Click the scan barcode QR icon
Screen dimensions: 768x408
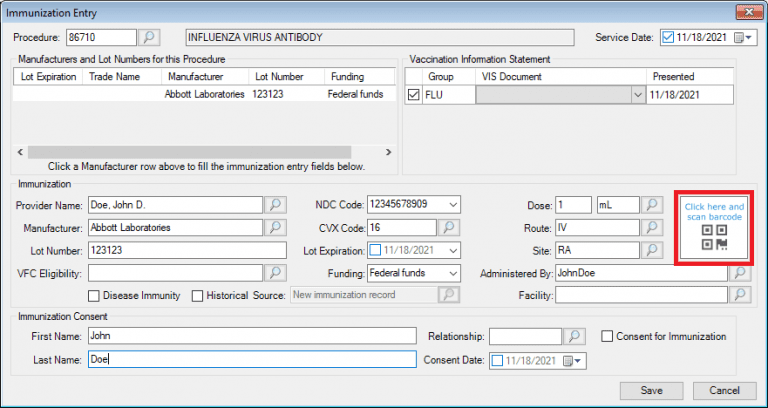click(713, 238)
